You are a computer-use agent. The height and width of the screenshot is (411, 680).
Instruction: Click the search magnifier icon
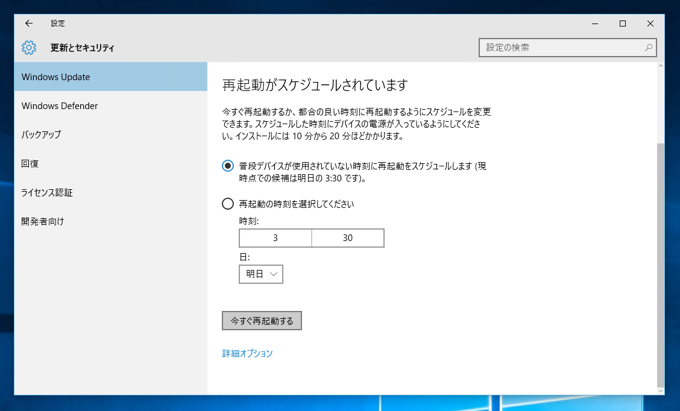pos(648,48)
